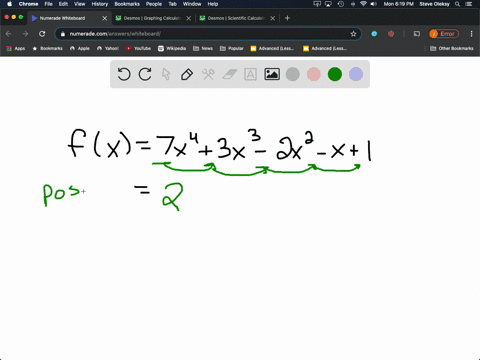Close the Desmos Graphing Calculator tab
Image resolution: width=480 pixels, height=360 pixels.
point(189,18)
